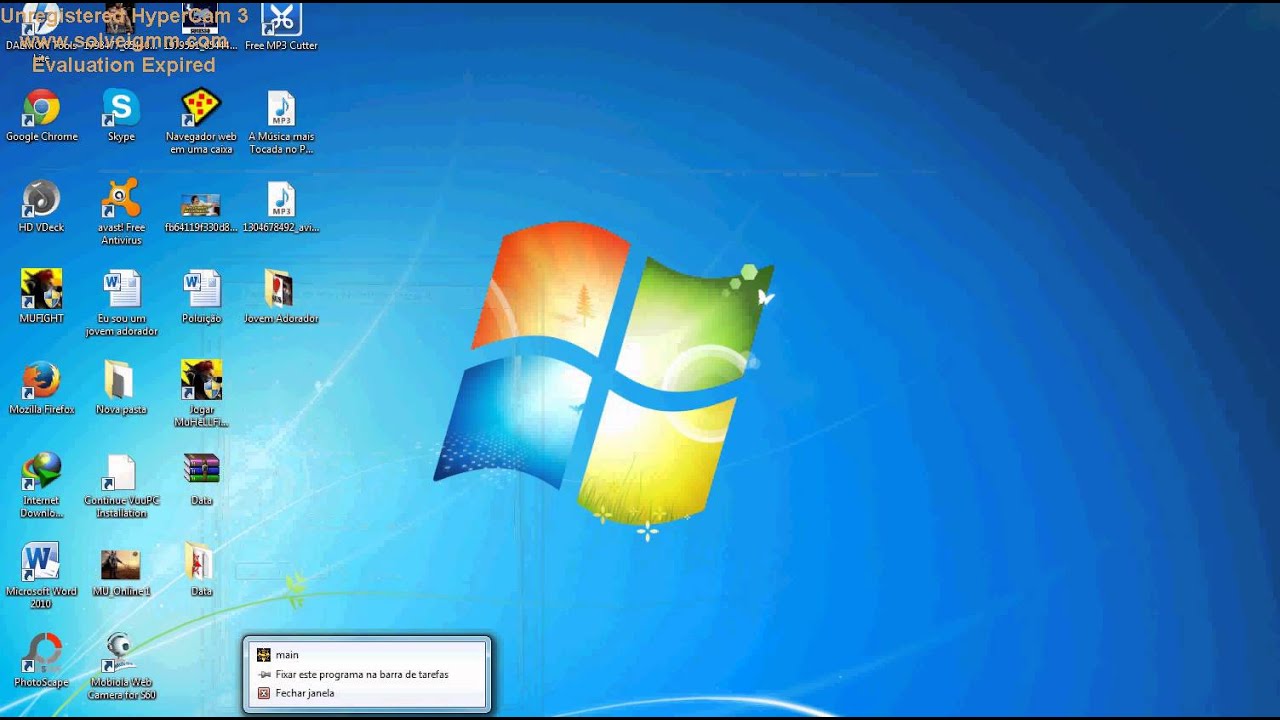The width and height of the screenshot is (1280, 720).
Task: Choose main in the jump list
Action: click(x=368, y=655)
